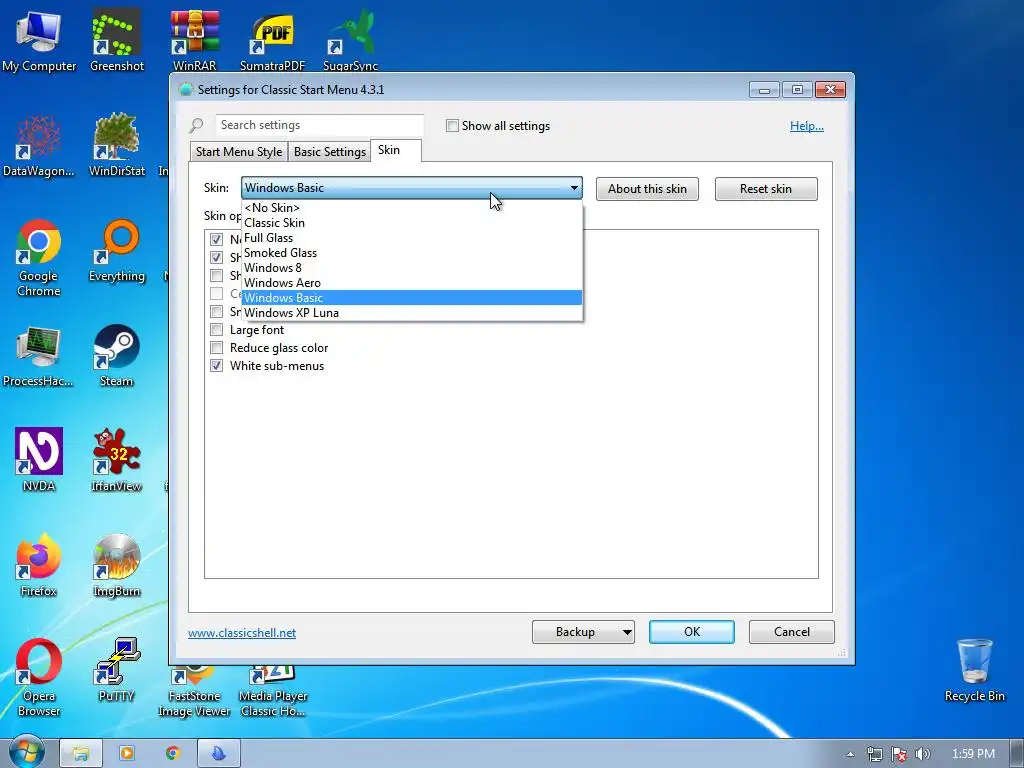Viewport: 1024px width, 768px height.
Task: Launch PuTTY desktop shortcut
Action: tap(116, 670)
